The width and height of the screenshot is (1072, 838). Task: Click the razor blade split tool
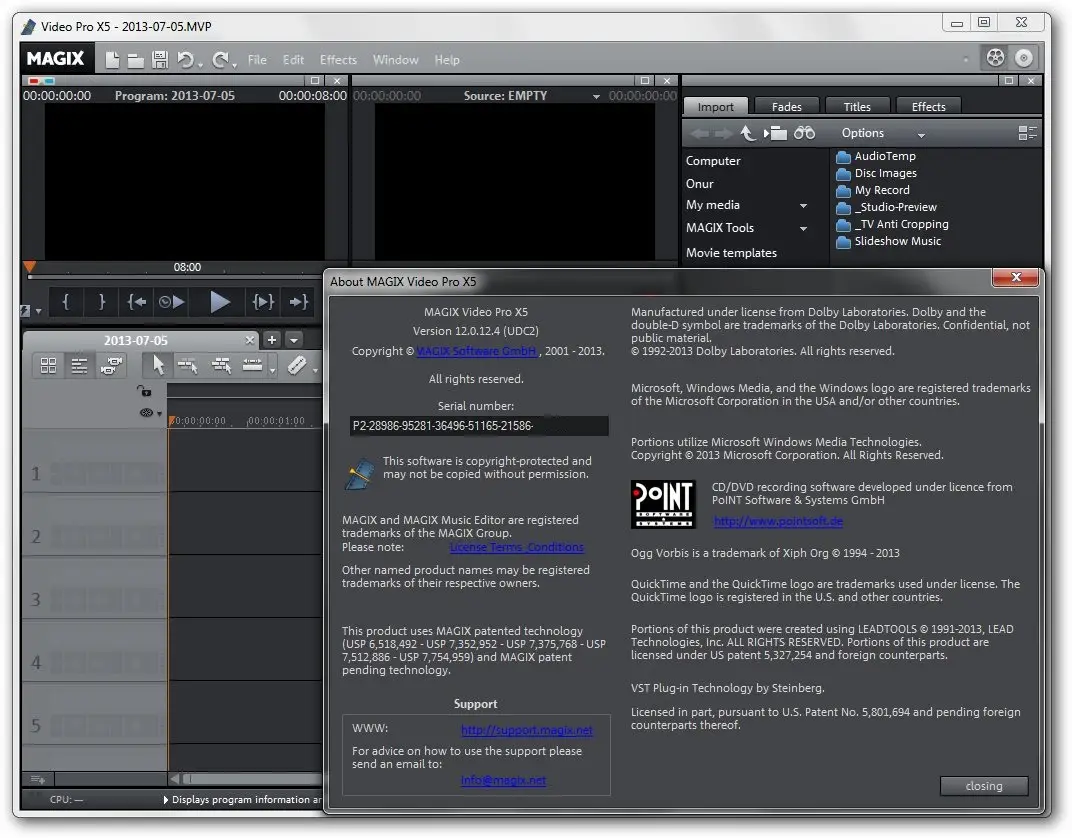[297, 366]
